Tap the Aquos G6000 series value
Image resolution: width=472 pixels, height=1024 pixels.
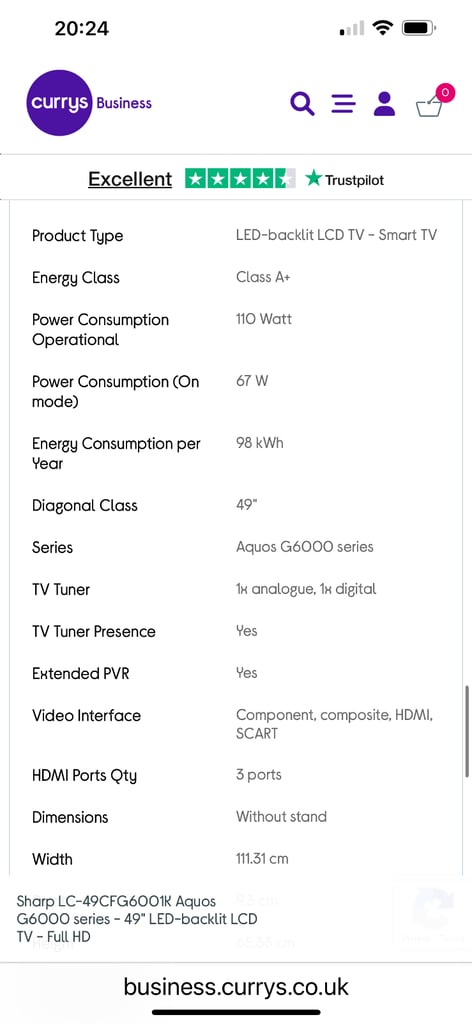[x=305, y=547]
